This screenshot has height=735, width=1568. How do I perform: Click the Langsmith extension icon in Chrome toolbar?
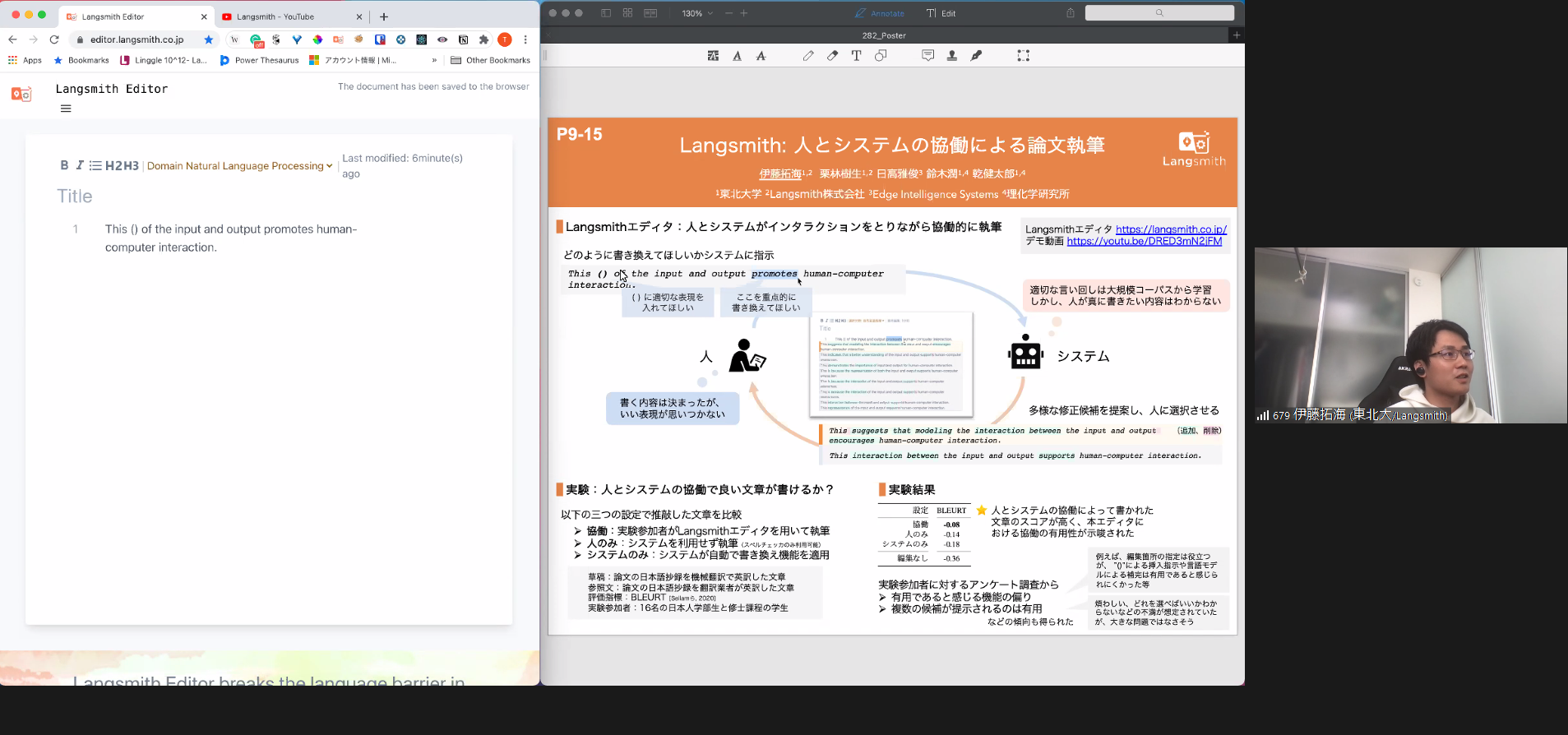[338, 39]
